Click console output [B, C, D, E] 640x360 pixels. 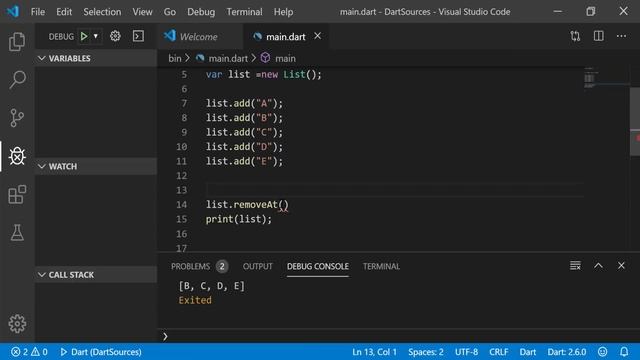pyautogui.click(x=211, y=286)
